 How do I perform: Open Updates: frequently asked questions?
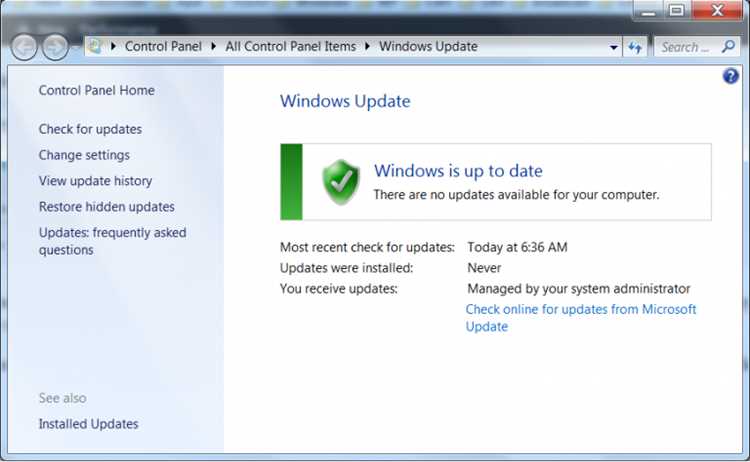(x=112, y=241)
